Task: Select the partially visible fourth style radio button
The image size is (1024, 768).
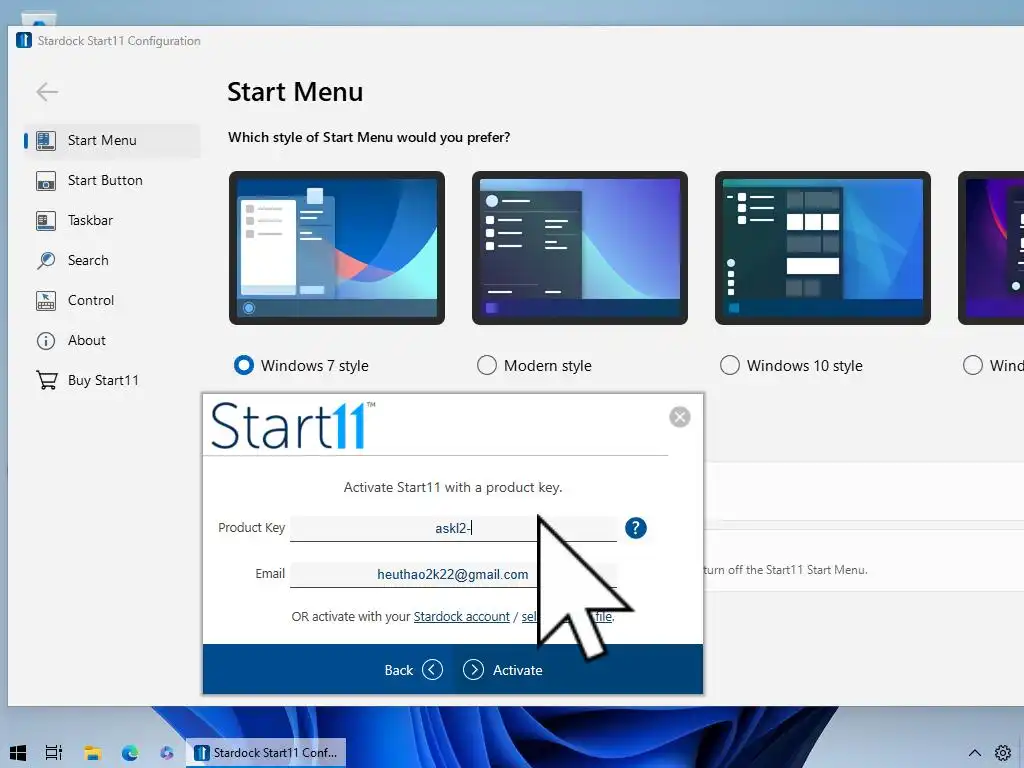Action: (972, 365)
